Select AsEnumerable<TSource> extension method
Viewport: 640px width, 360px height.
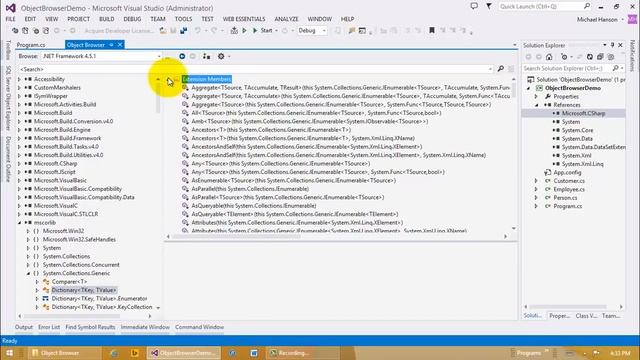293,180
